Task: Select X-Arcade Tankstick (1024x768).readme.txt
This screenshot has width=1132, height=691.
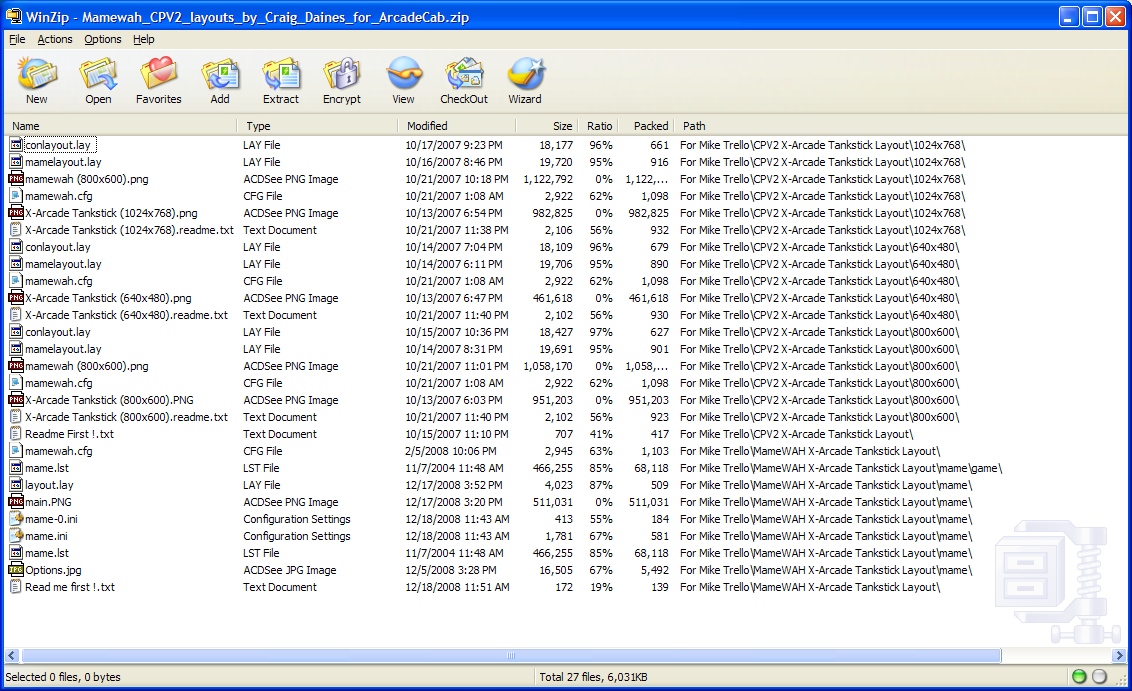Action: click(129, 230)
